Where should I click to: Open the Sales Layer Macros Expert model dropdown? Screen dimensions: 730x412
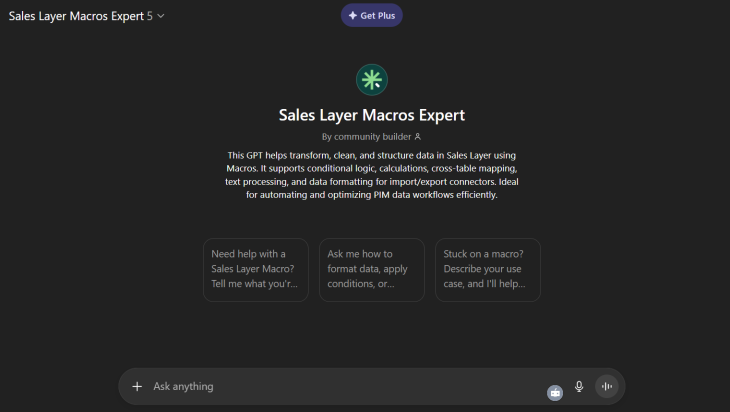80,16
